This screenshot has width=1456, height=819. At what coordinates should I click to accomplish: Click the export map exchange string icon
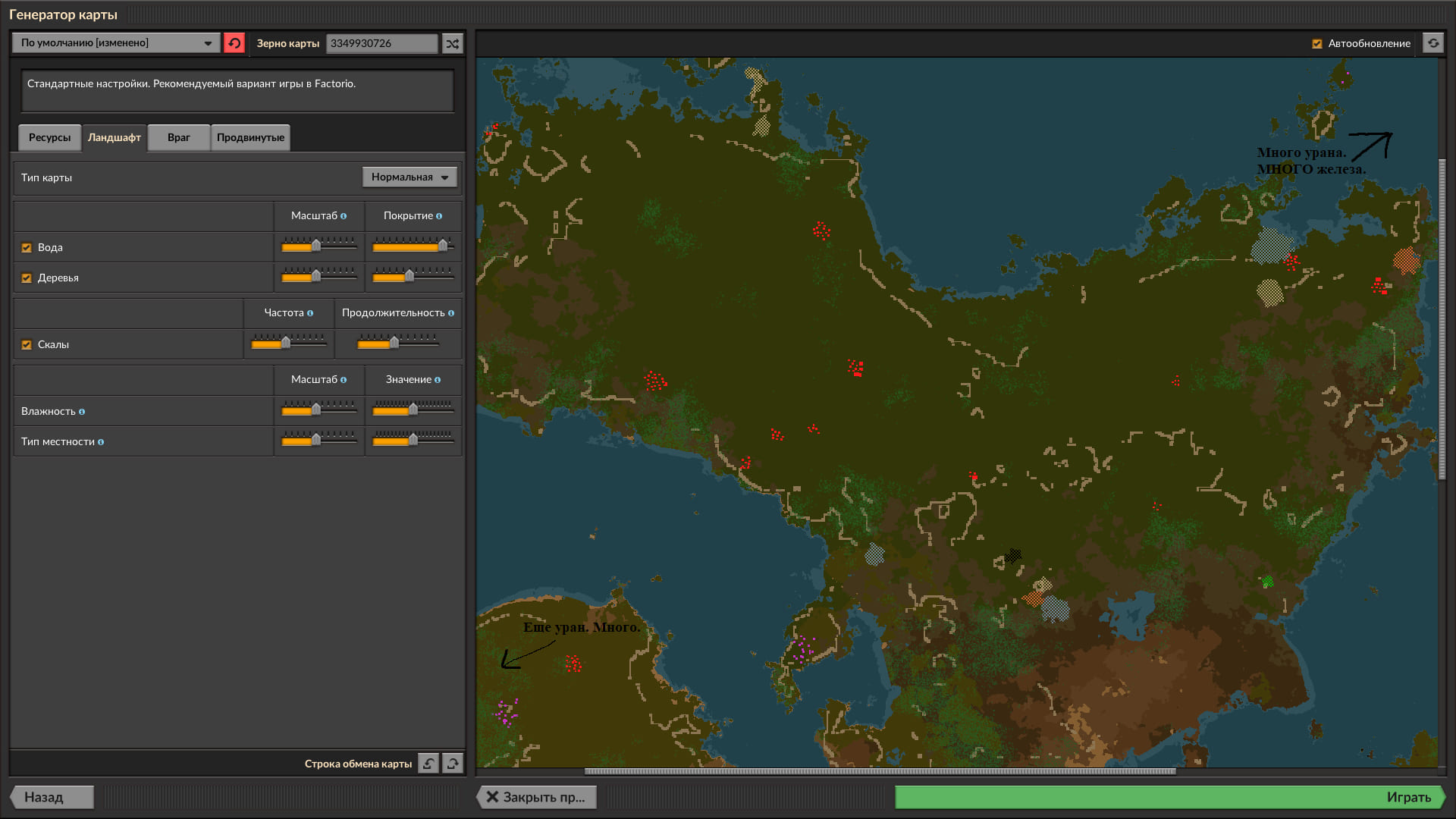click(x=453, y=764)
